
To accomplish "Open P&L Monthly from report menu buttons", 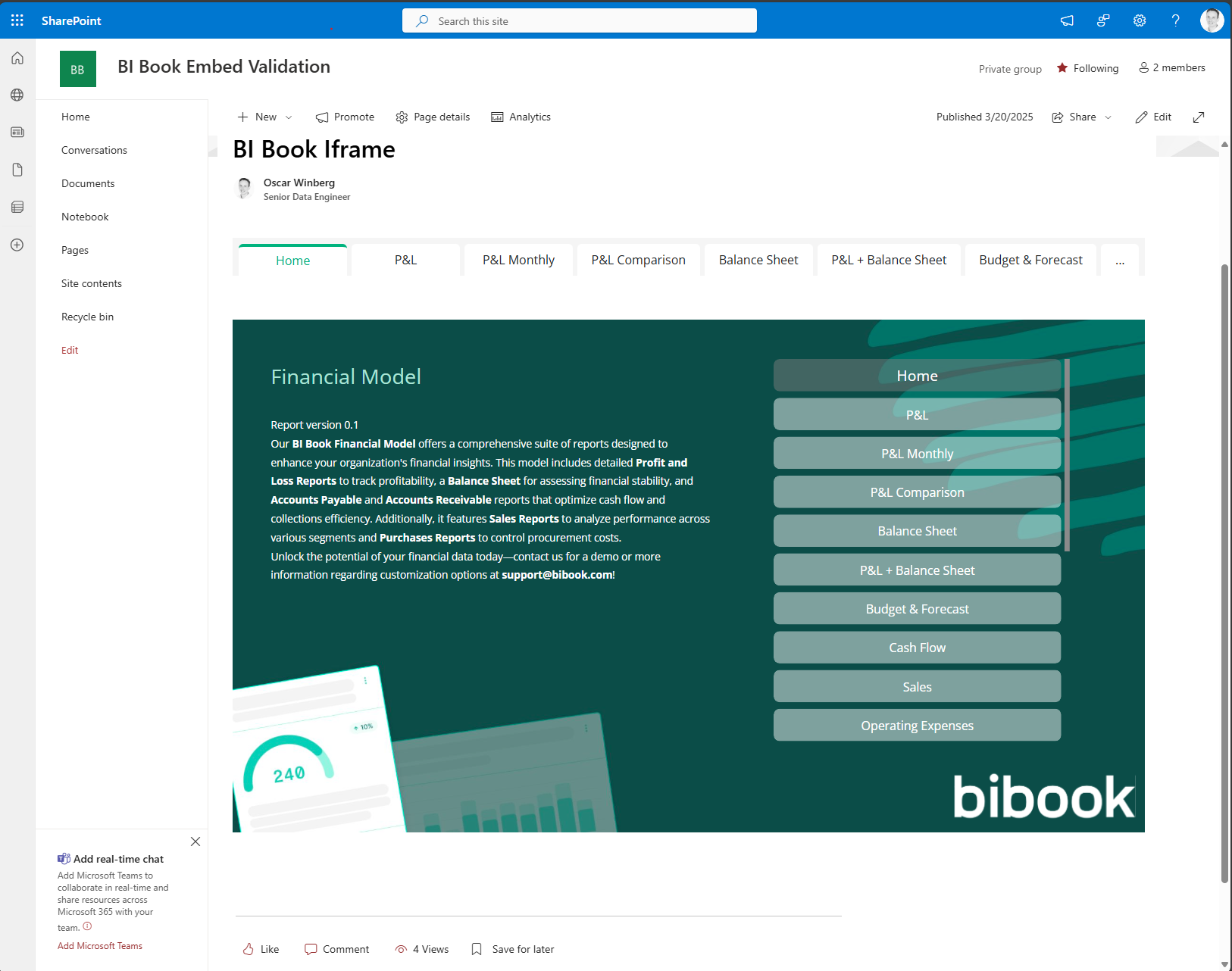I will 917,453.
